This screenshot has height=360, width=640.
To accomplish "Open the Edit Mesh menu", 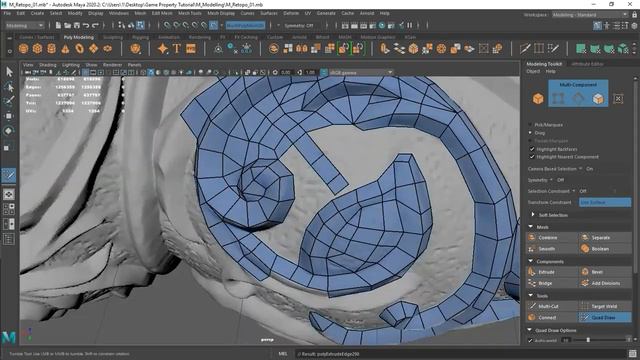I will [162, 13].
